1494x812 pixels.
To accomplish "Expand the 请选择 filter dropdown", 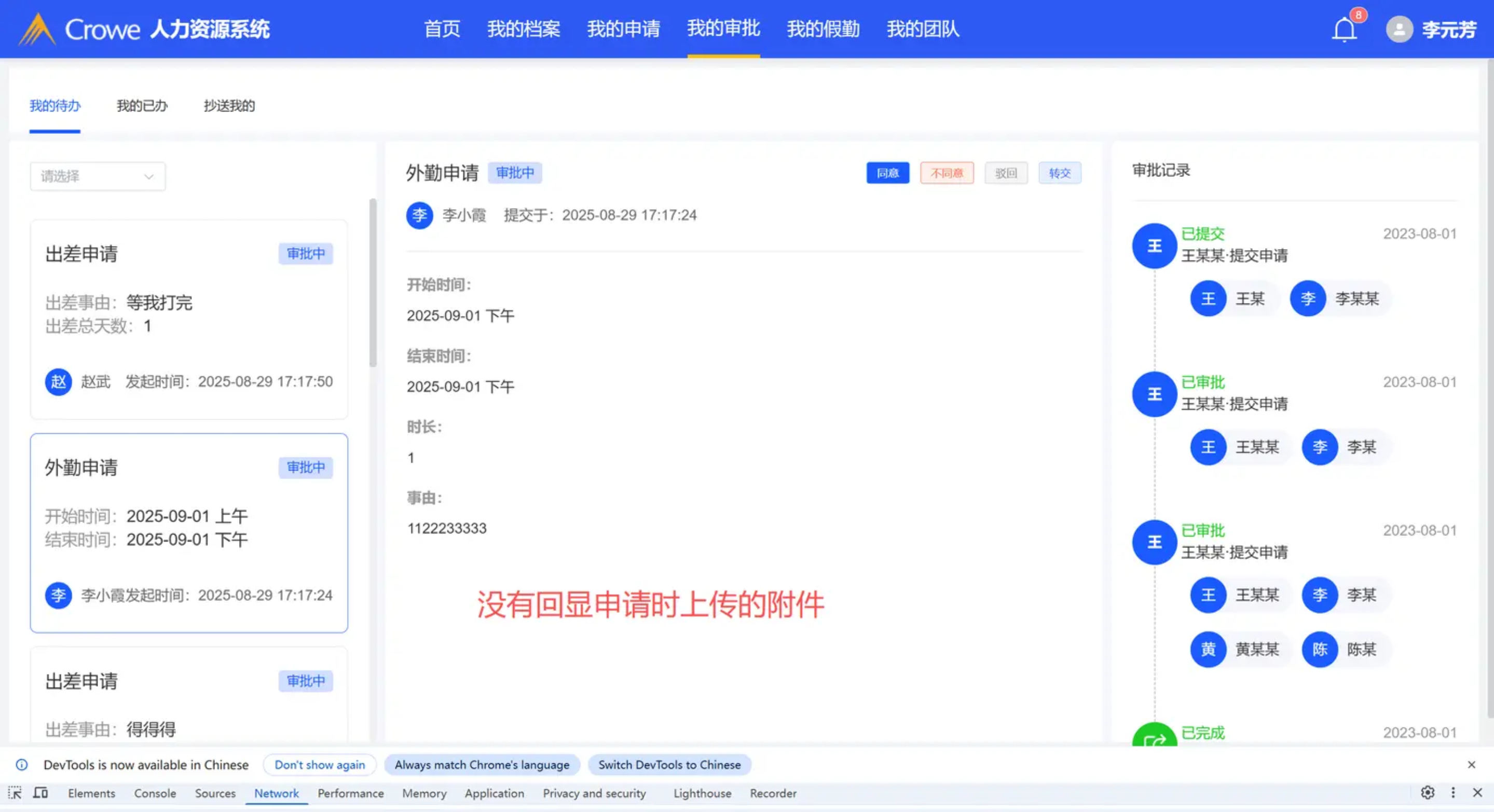I will click(x=98, y=176).
